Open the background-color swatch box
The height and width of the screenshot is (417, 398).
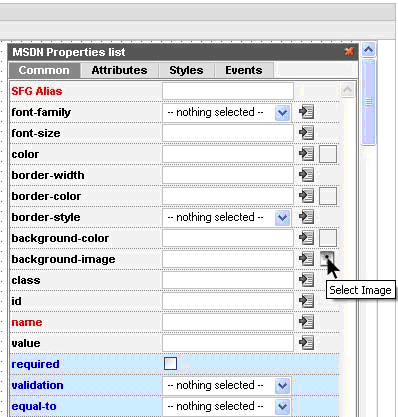tap(328, 238)
